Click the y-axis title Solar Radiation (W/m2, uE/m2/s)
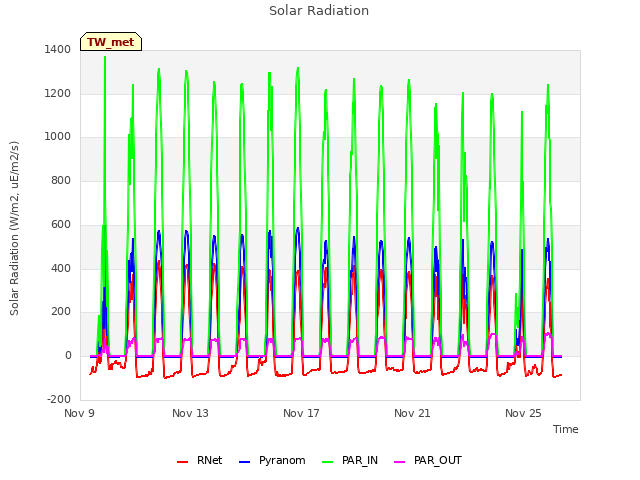This screenshot has height=480, width=640. [x=14, y=228]
